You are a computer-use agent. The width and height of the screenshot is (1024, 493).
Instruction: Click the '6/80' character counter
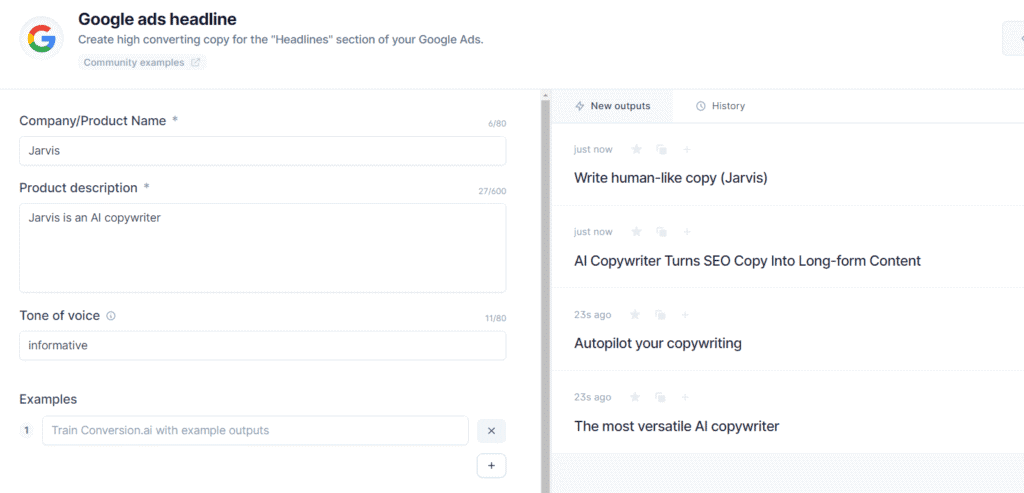click(x=497, y=123)
